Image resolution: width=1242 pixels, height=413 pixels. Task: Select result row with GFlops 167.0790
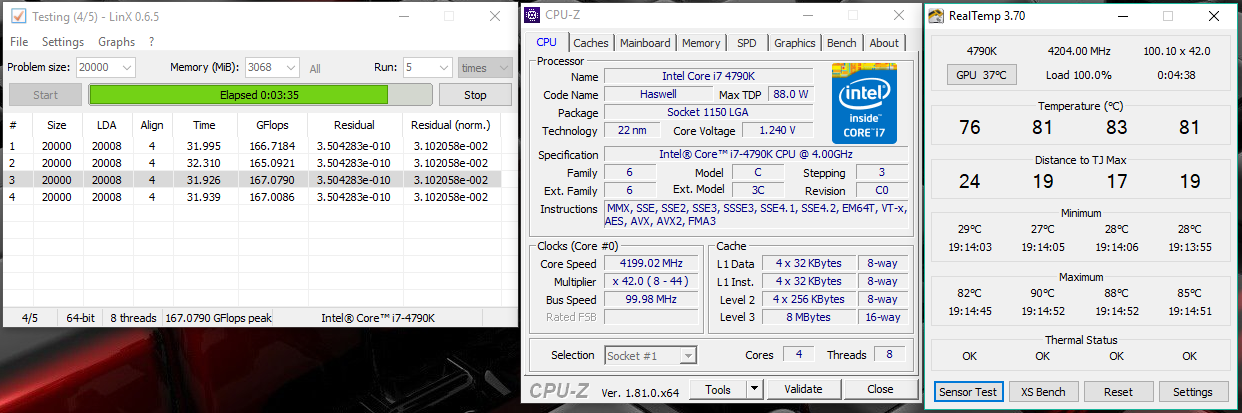pyautogui.click(x=251, y=179)
